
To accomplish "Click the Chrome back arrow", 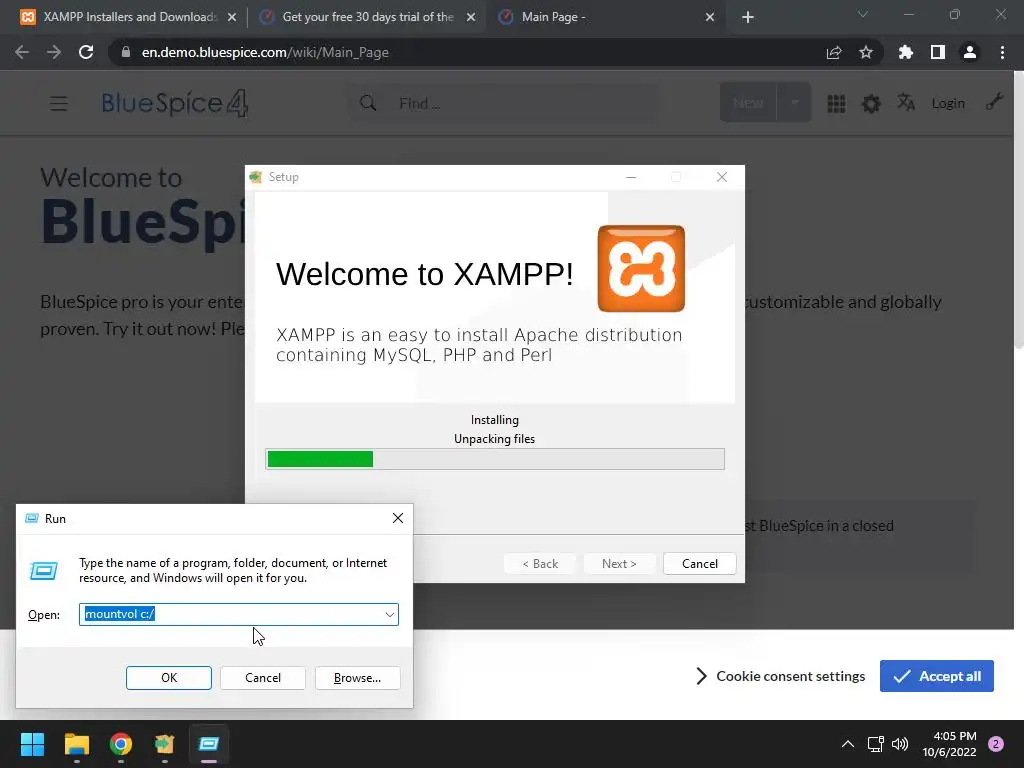I will [x=22, y=52].
